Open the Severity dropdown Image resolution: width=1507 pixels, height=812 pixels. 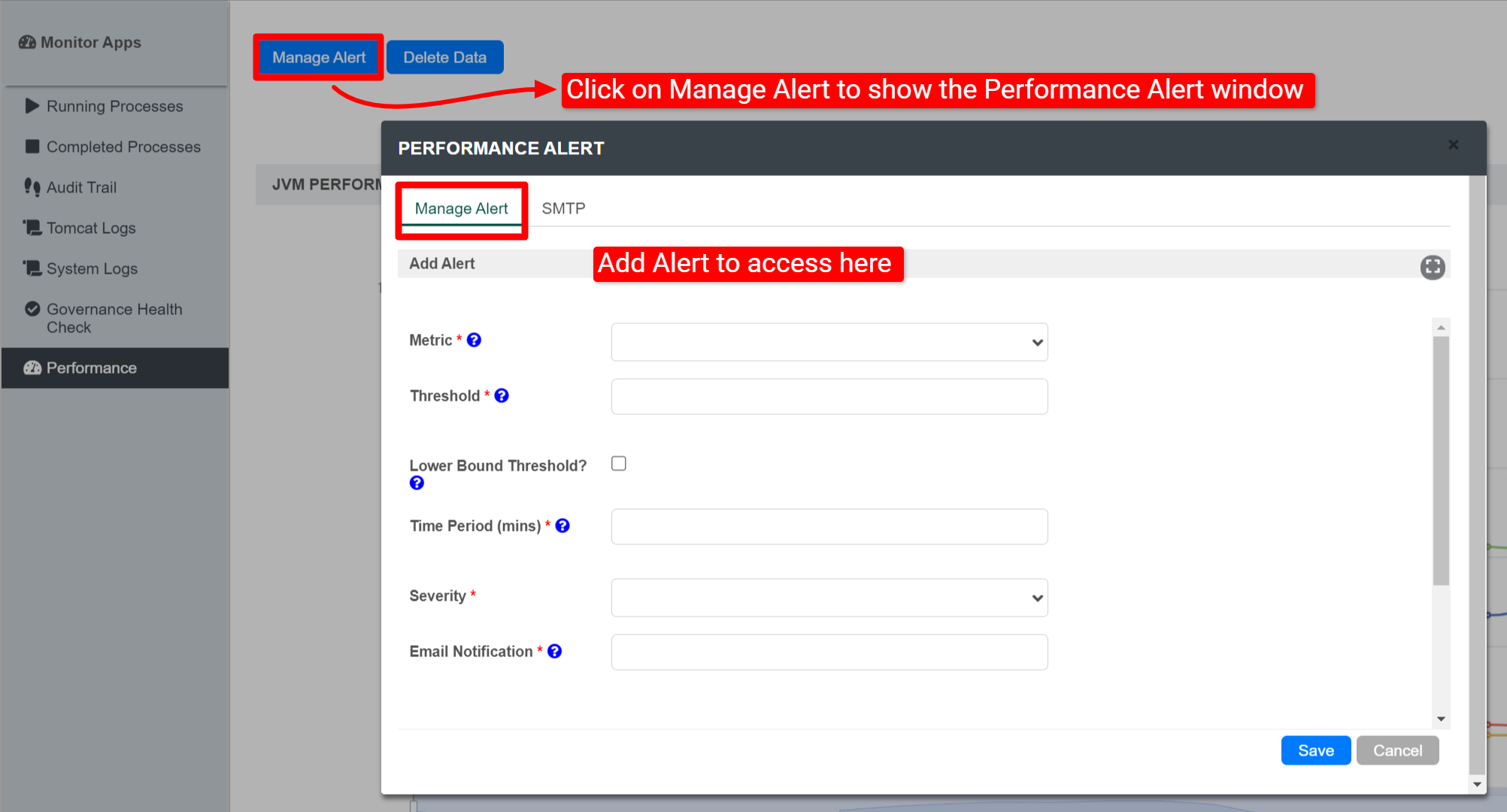coord(829,598)
